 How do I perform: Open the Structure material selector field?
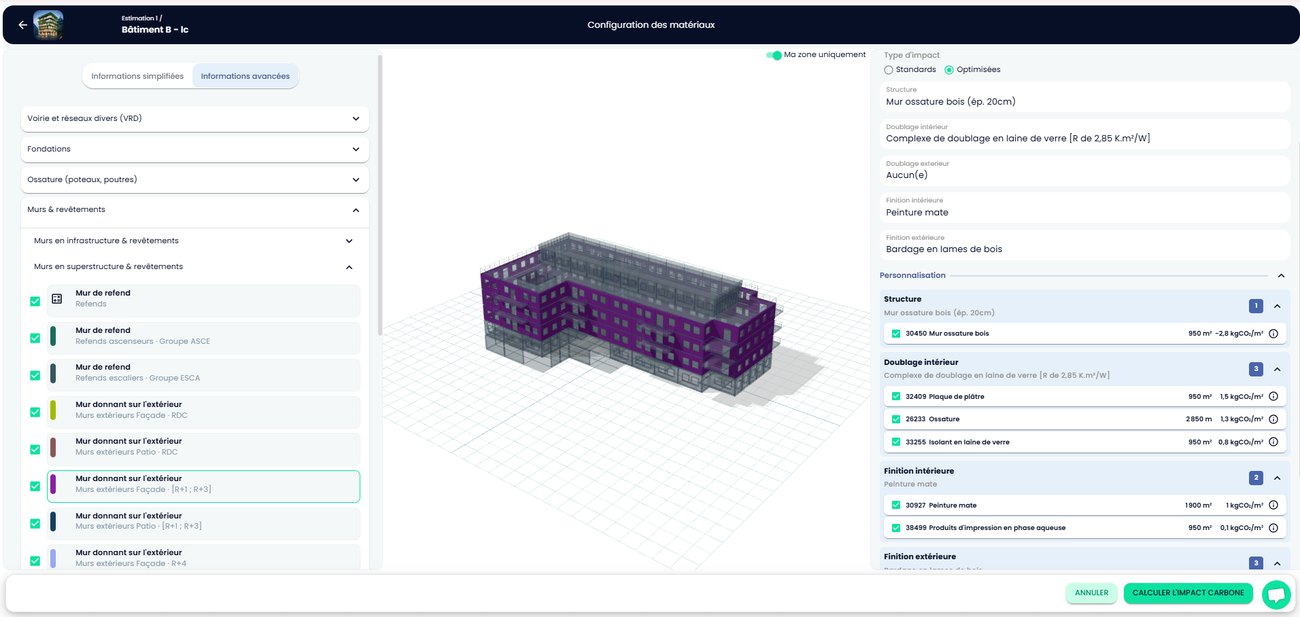pos(1085,97)
